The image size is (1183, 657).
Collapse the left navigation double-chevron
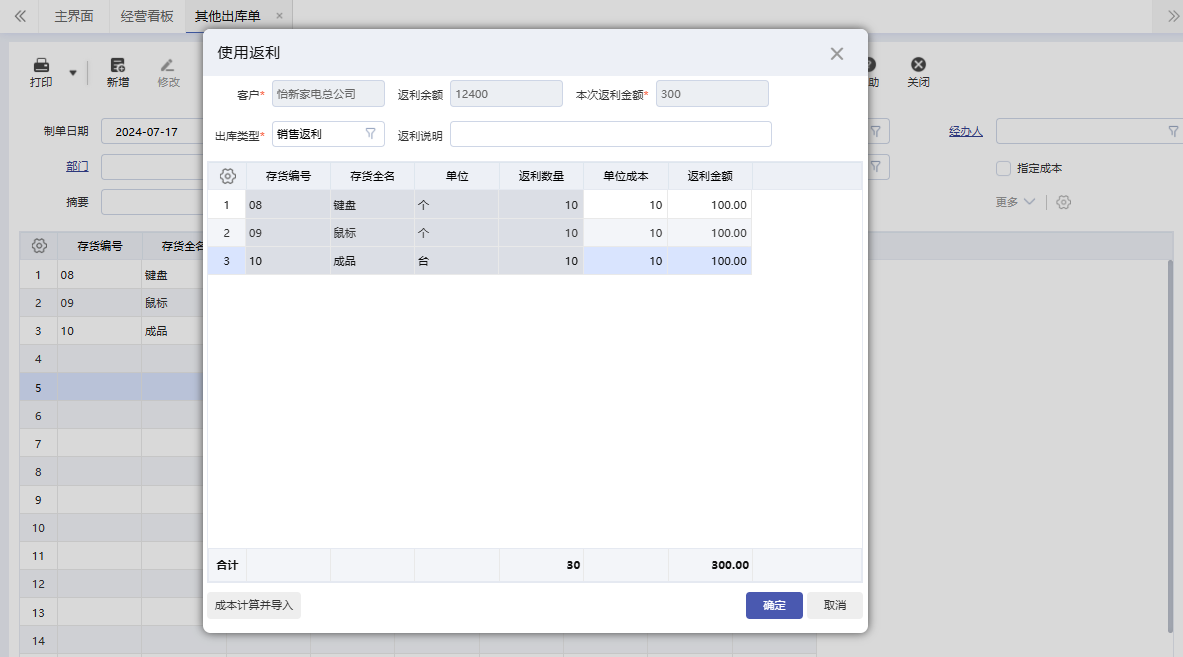click(x=20, y=16)
